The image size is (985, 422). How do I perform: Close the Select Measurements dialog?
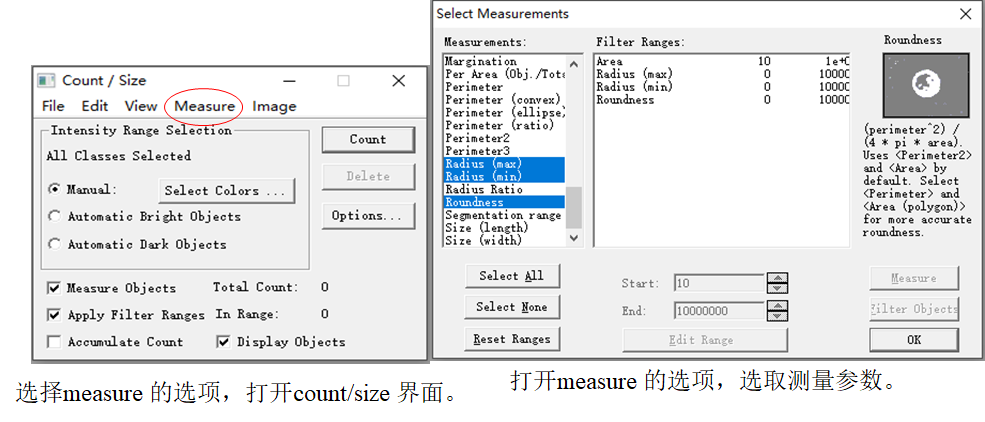965,14
